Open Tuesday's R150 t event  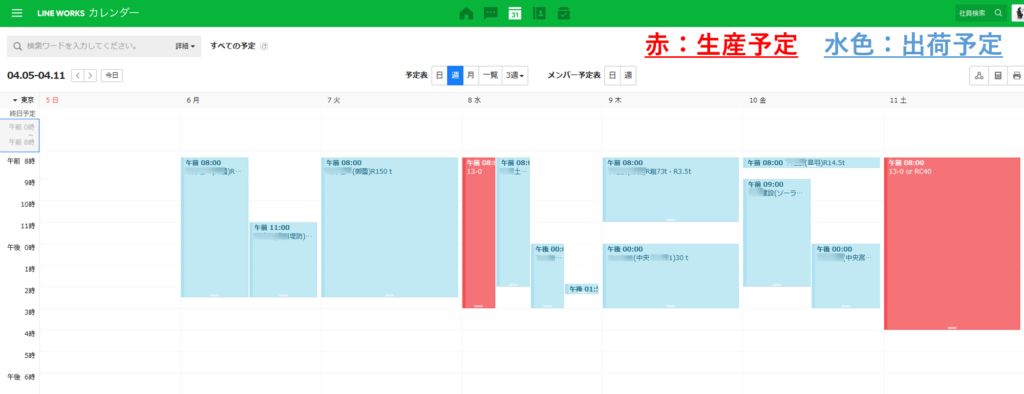(389, 227)
